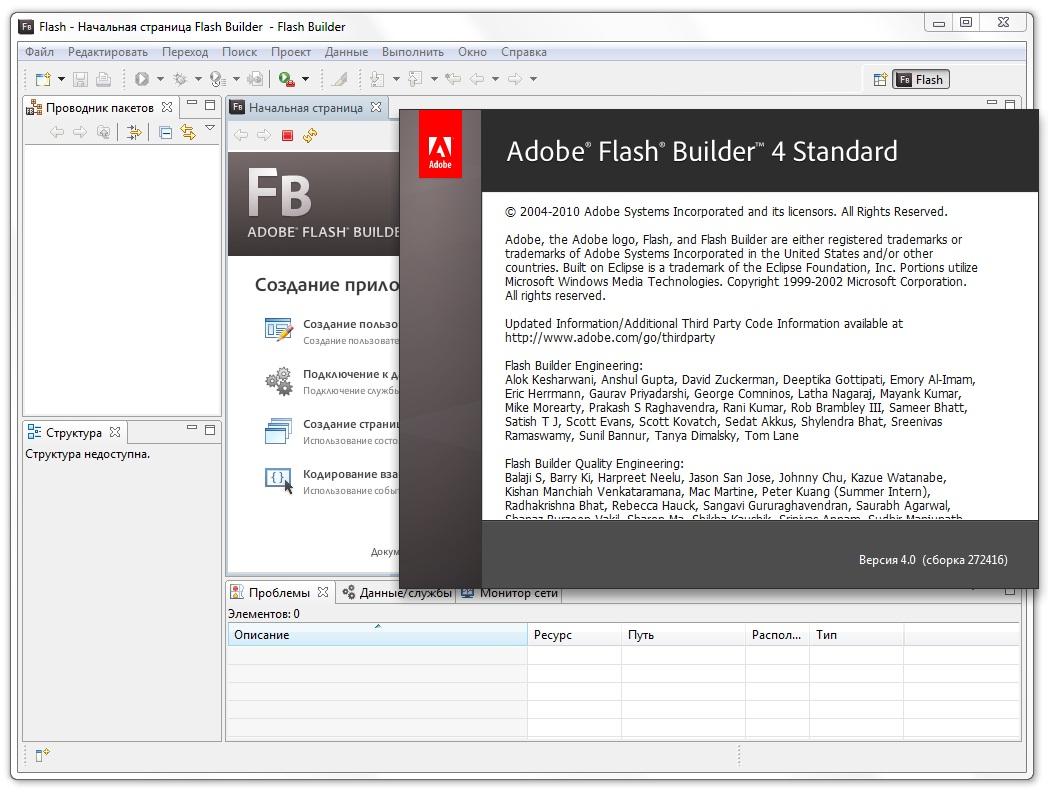Open the Редактировать menu
The height and width of the screenshot is (794, 1053).
107,52
